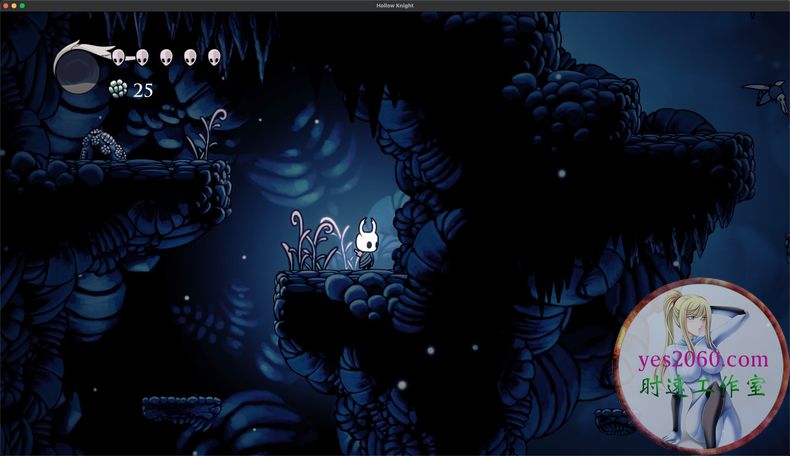Click the Hollow Knight window title
The image size is (790, 456).
[x=395, y=5]
